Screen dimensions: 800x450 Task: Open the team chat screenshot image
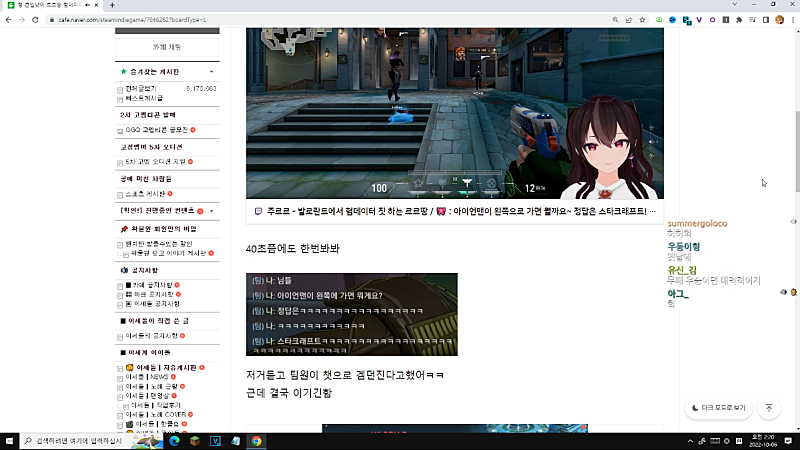(x=352, y=314)
